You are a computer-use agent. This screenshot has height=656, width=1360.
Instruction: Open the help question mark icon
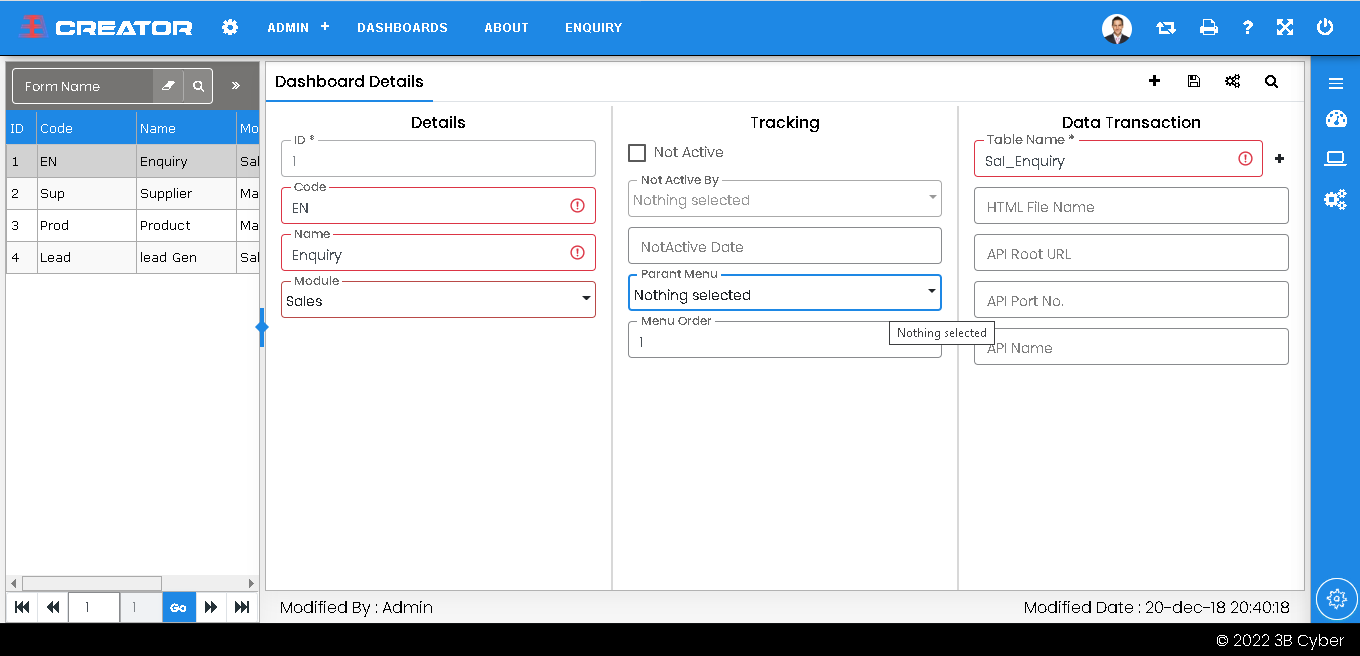tap(1247, 28)
